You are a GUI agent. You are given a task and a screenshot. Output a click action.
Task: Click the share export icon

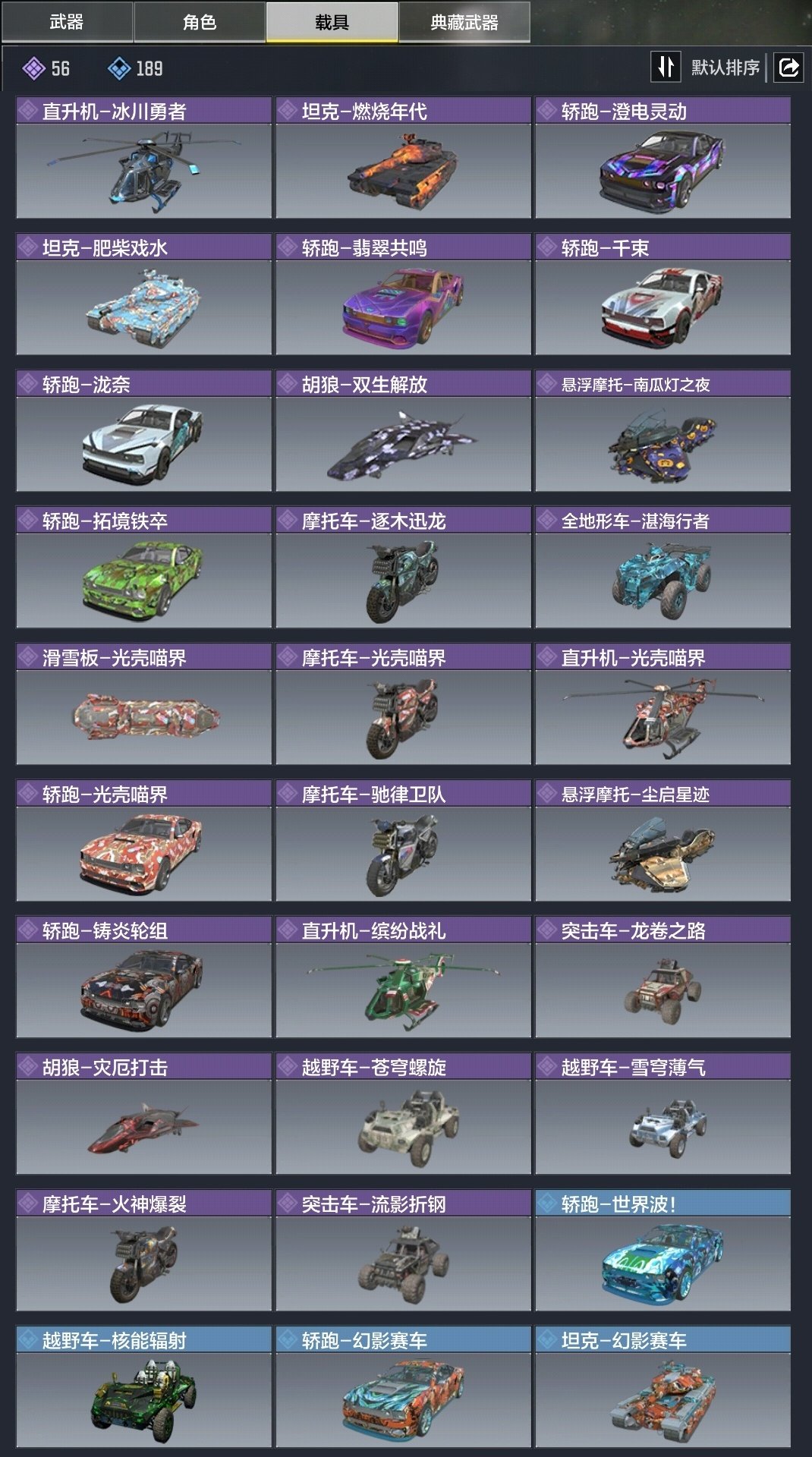pos(788,67)
